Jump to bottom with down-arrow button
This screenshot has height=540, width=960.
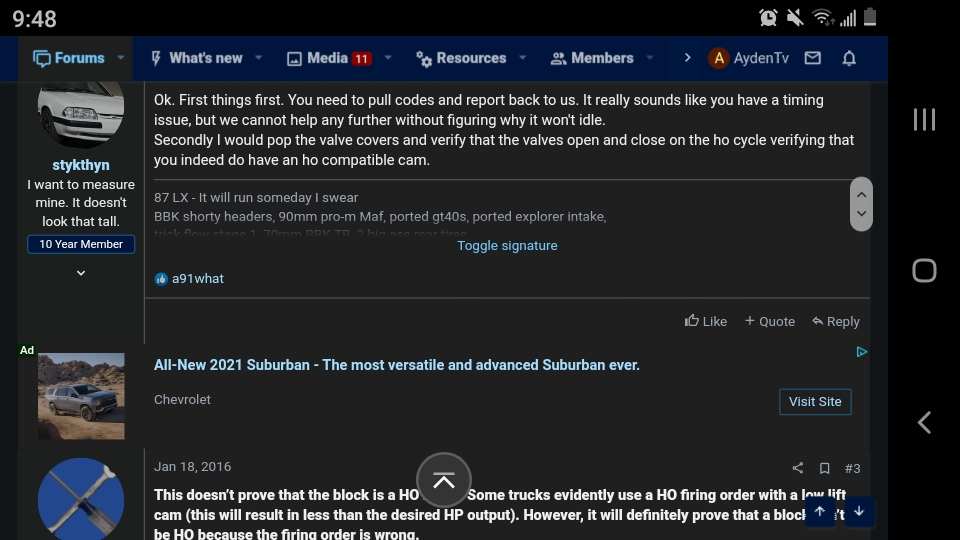pos(859,511)
